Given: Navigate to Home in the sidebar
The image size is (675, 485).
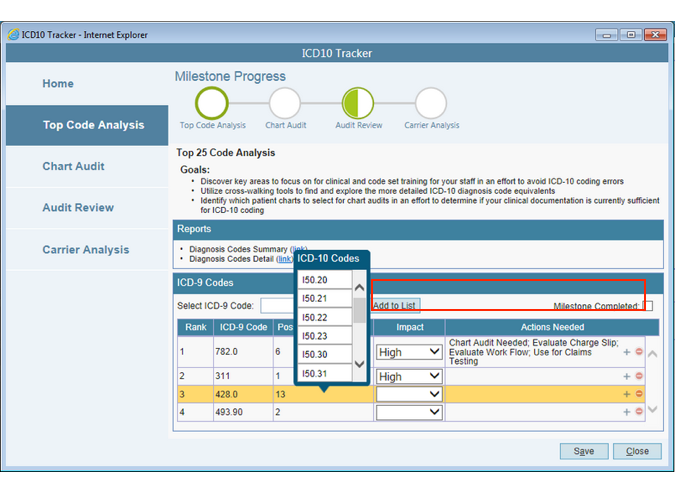Looking at the screenshot, I should 58,84.
